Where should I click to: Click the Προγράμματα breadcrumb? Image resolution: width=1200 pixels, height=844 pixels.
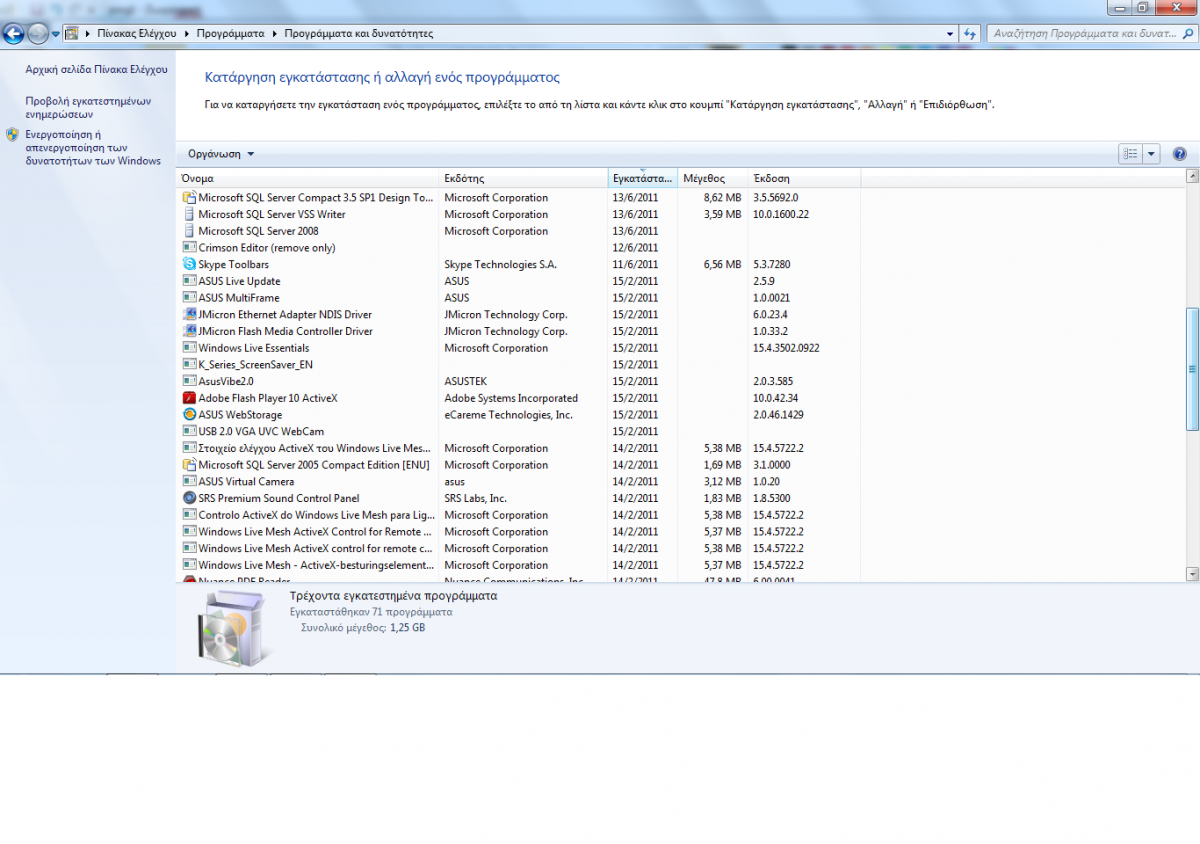coord(230,33)
